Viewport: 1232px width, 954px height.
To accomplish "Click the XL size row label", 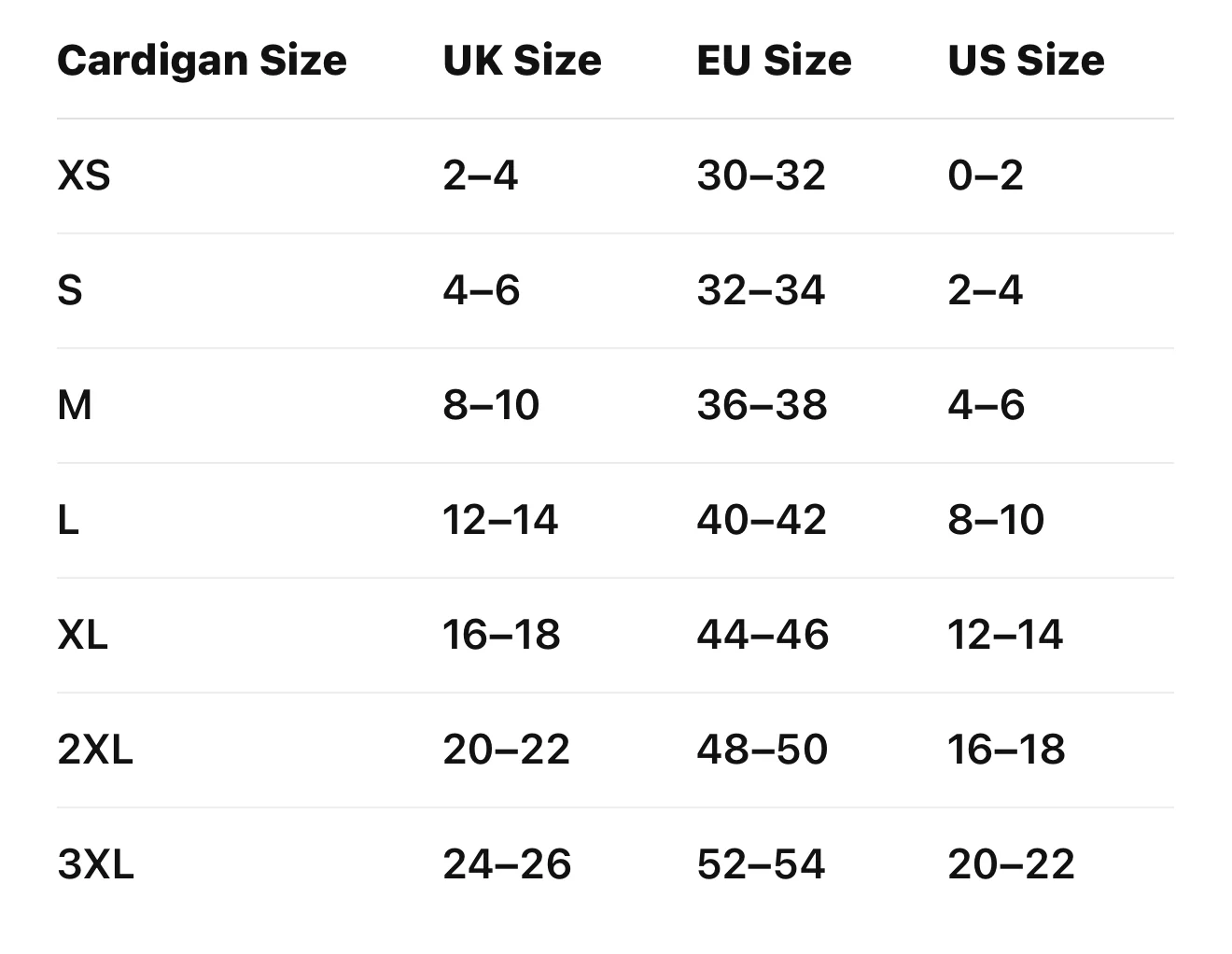I will click(x=82, y=635).
